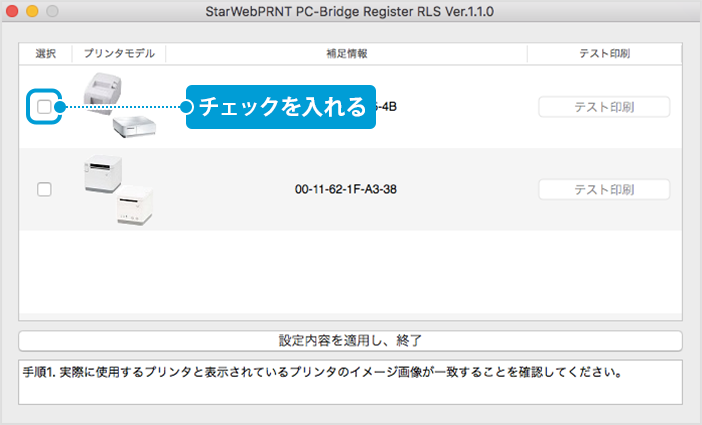702x425 pixels.
Task: Click テスト印刷 button in the first printer row
Action: pyautogui.click(x=604, y=107)
